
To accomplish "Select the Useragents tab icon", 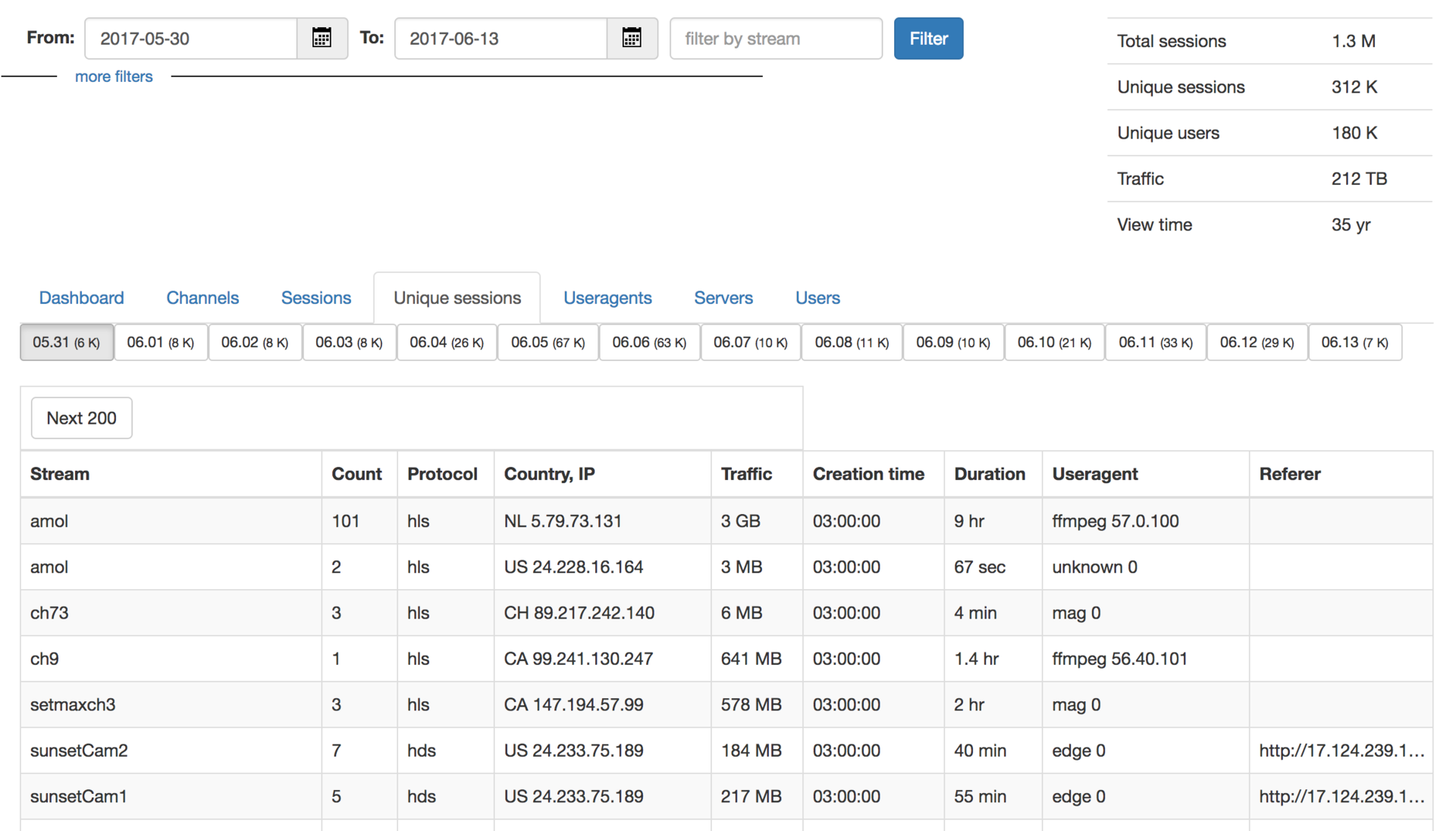I will (x=607, y=297).
